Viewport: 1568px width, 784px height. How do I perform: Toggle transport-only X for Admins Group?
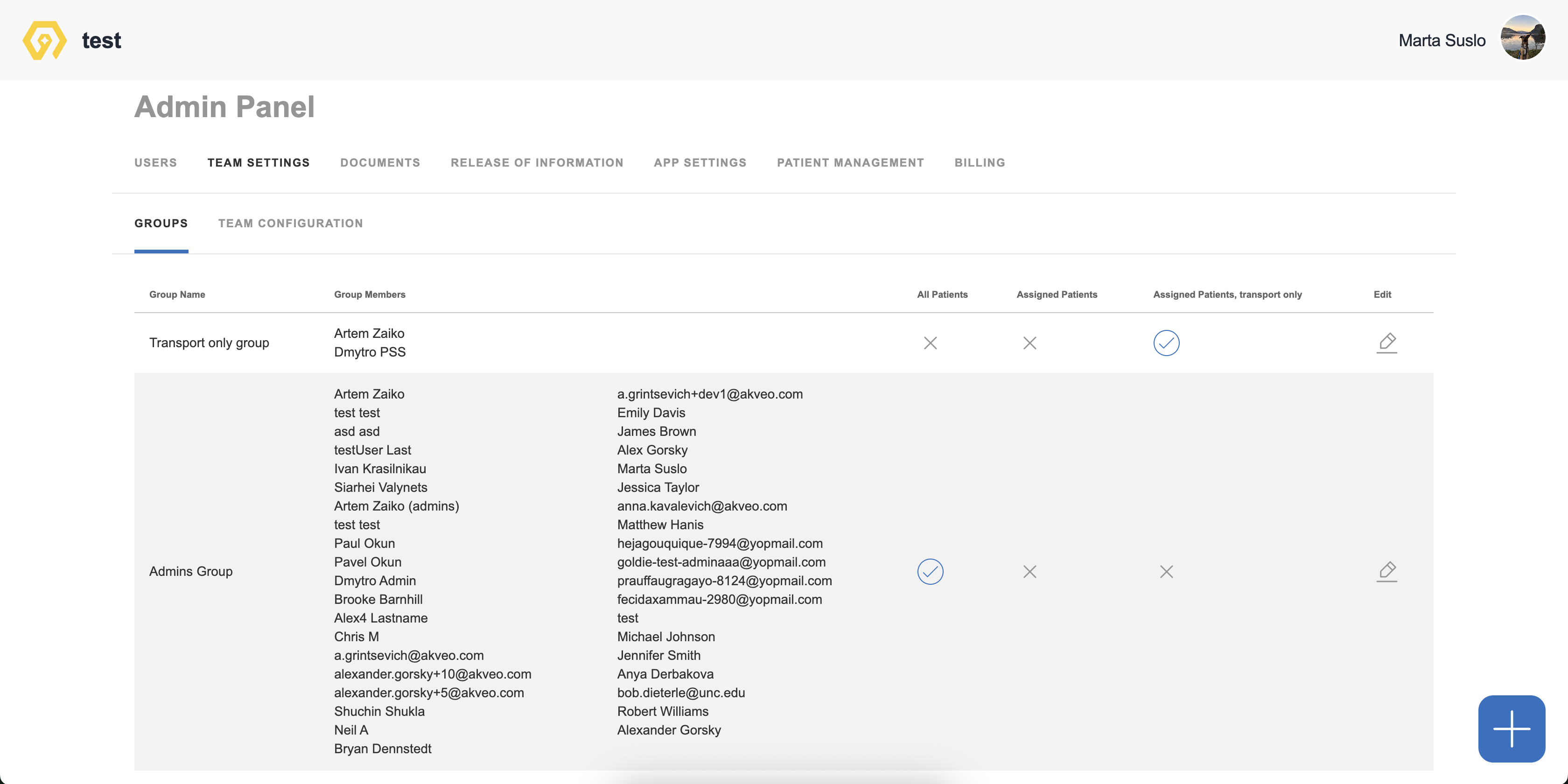[1166, 571]
